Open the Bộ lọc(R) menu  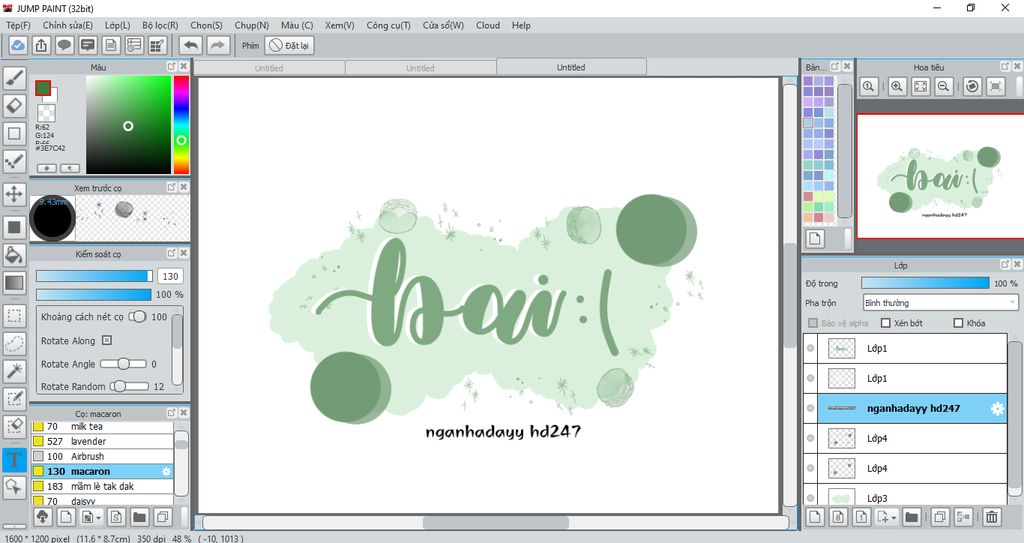click(161, 25)
